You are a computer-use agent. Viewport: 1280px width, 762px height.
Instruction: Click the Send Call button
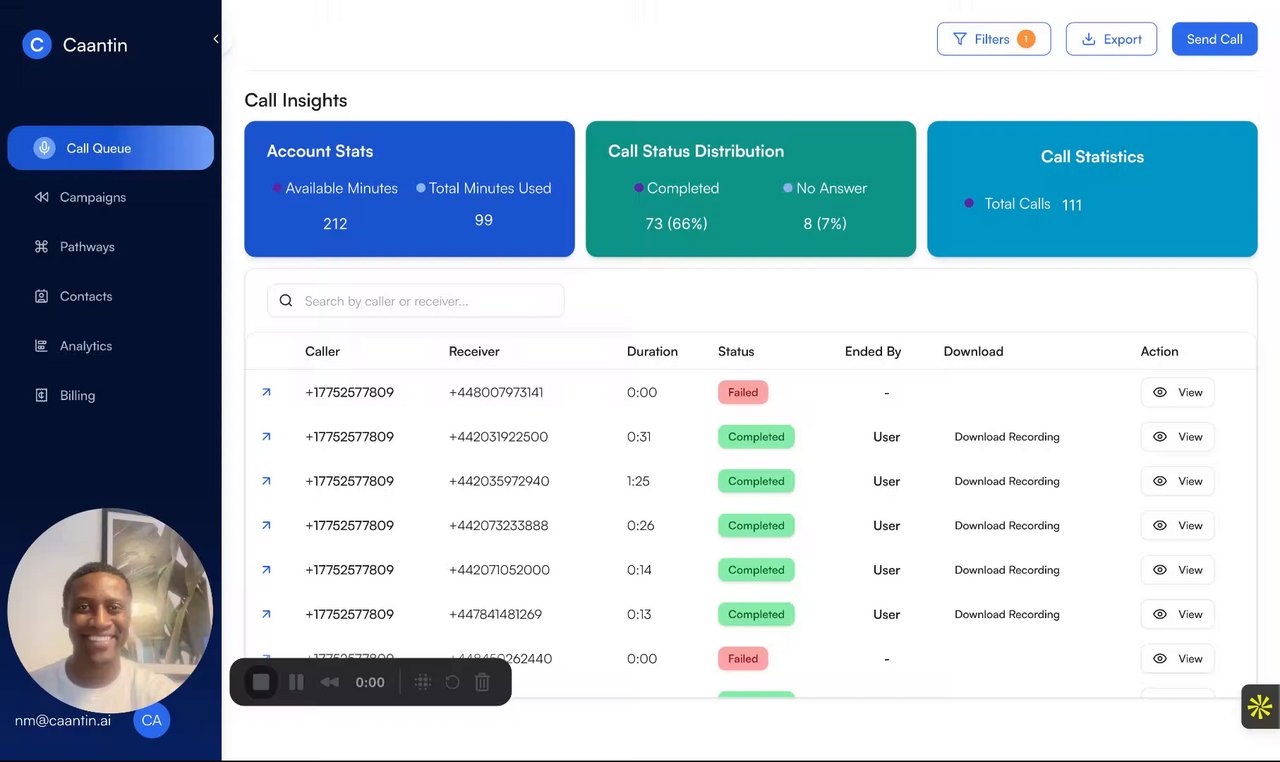[x=1214, y=39]
